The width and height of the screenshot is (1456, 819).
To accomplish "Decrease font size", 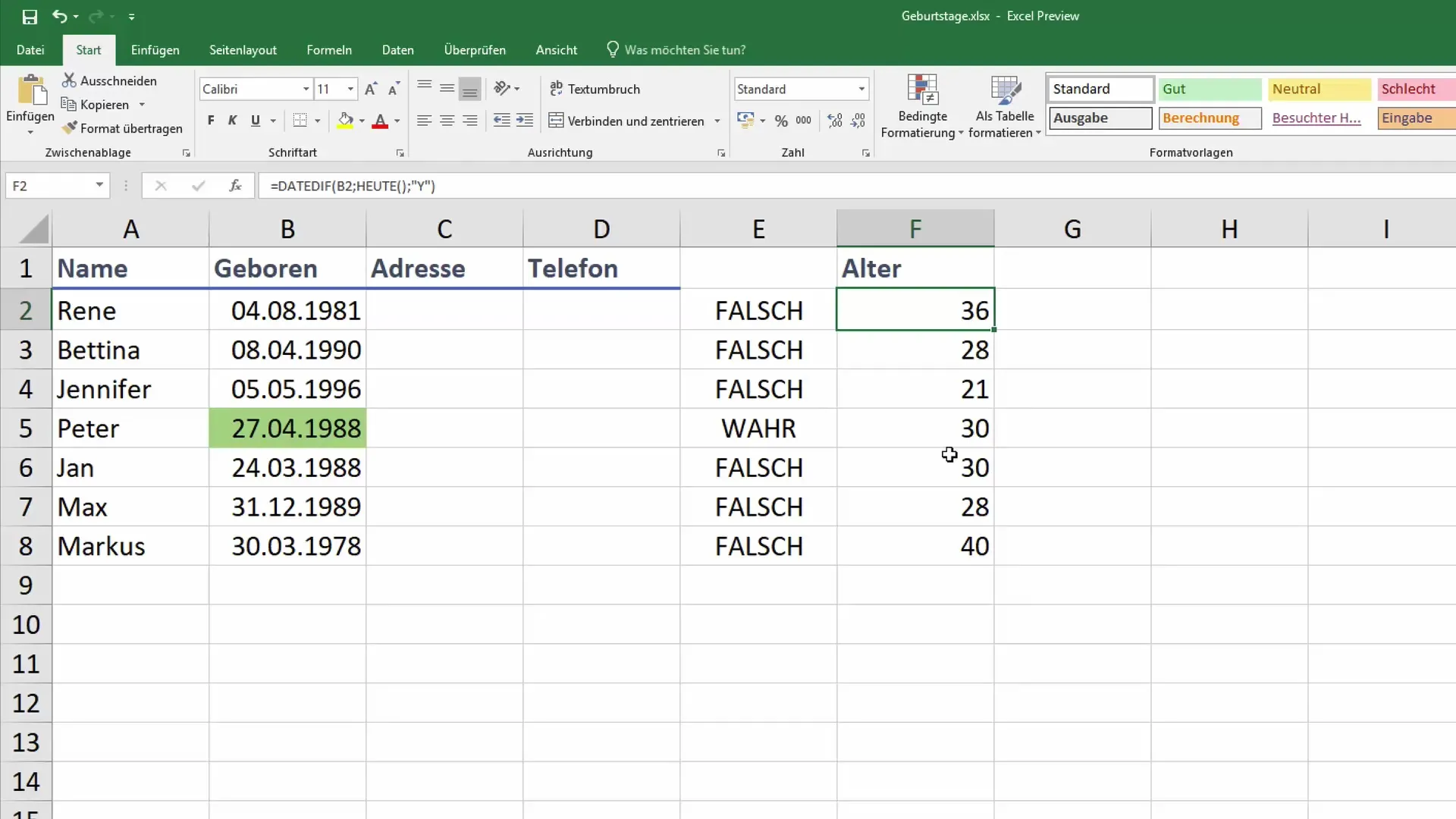I will tap(394, 89).
